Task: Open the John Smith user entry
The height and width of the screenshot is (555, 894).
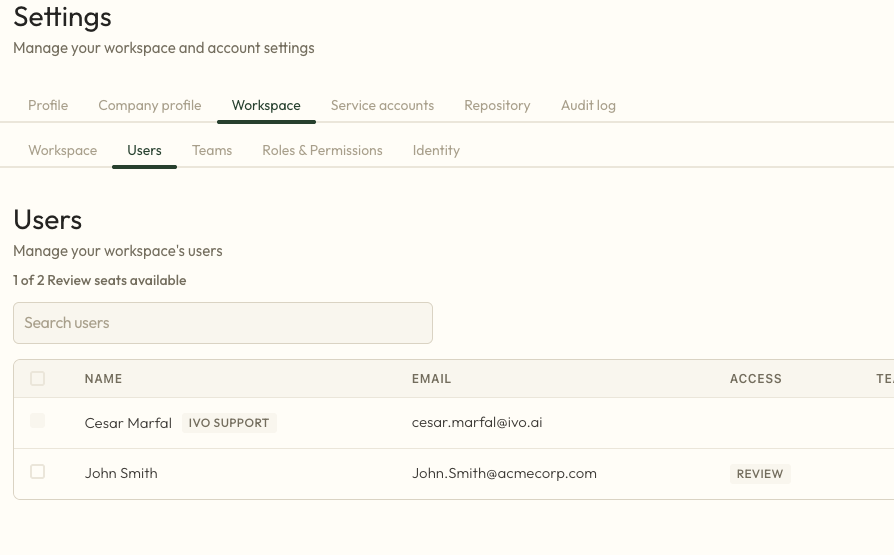Action: (x=121, y=473)
